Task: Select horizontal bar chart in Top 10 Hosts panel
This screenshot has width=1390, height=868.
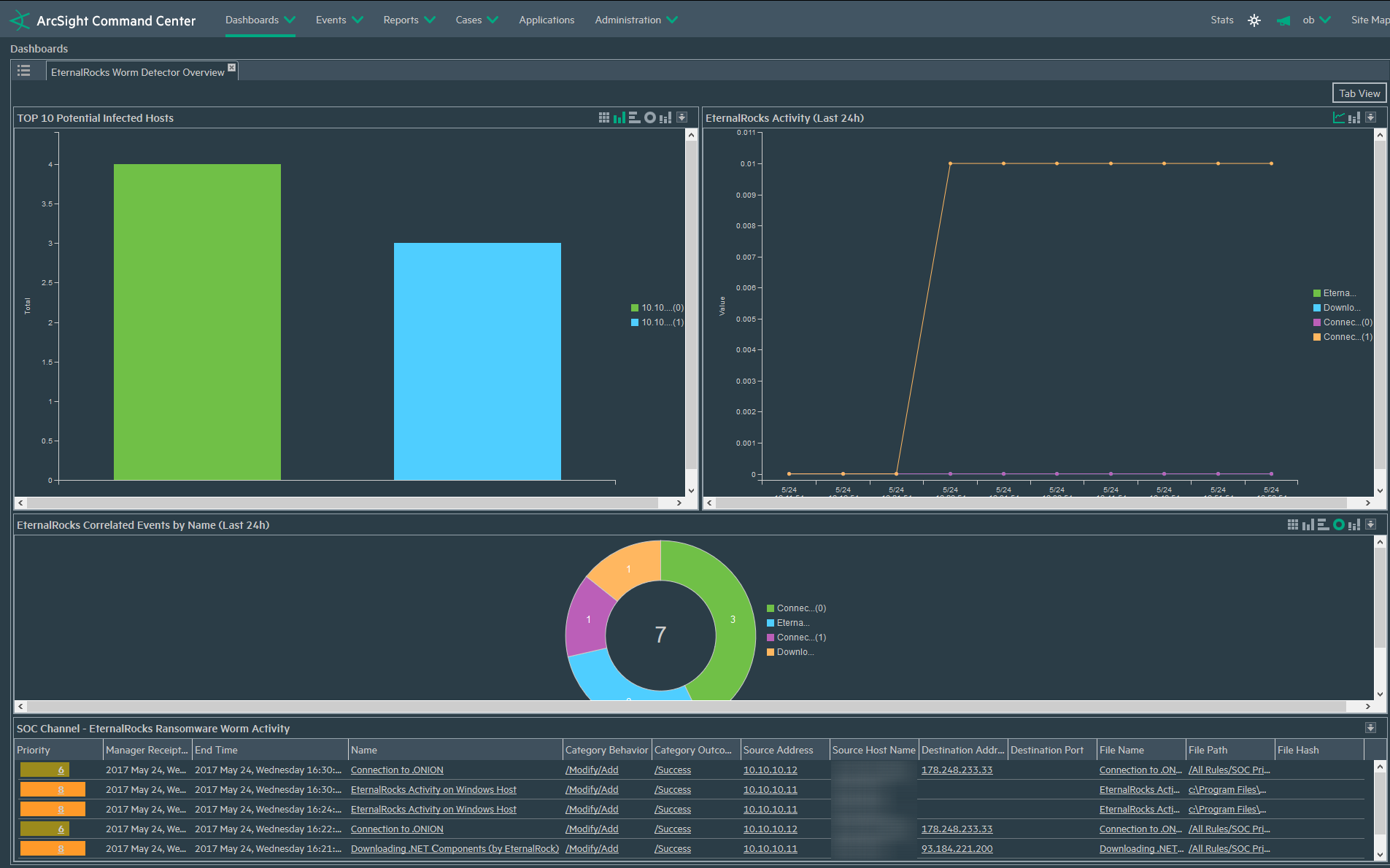Action: click(634, 117)
